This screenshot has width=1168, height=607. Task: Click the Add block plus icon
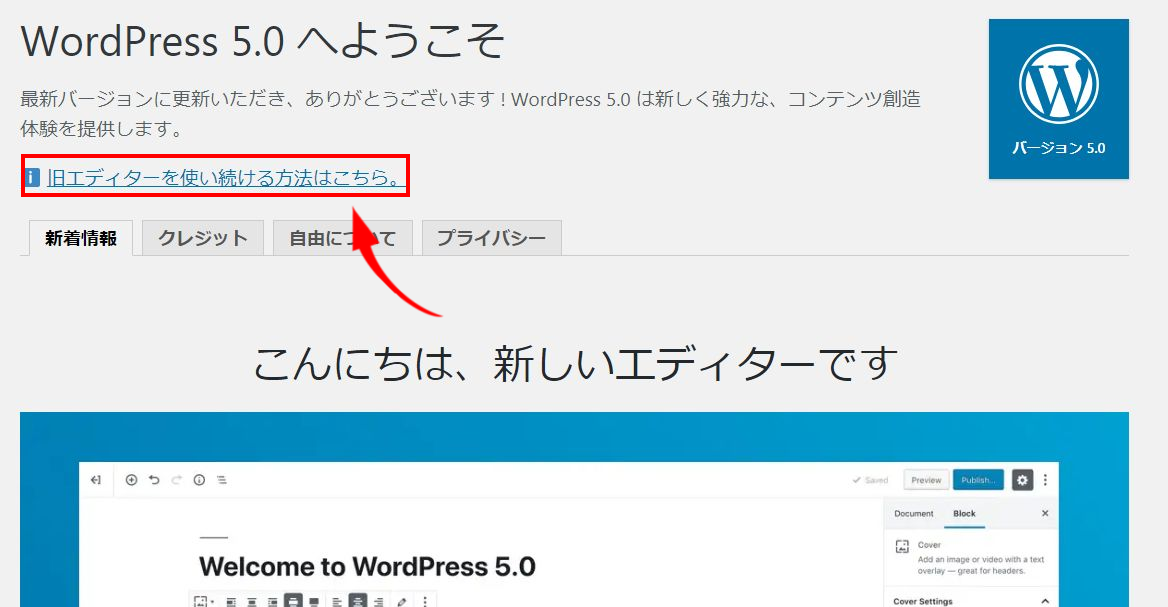point(131,480)
